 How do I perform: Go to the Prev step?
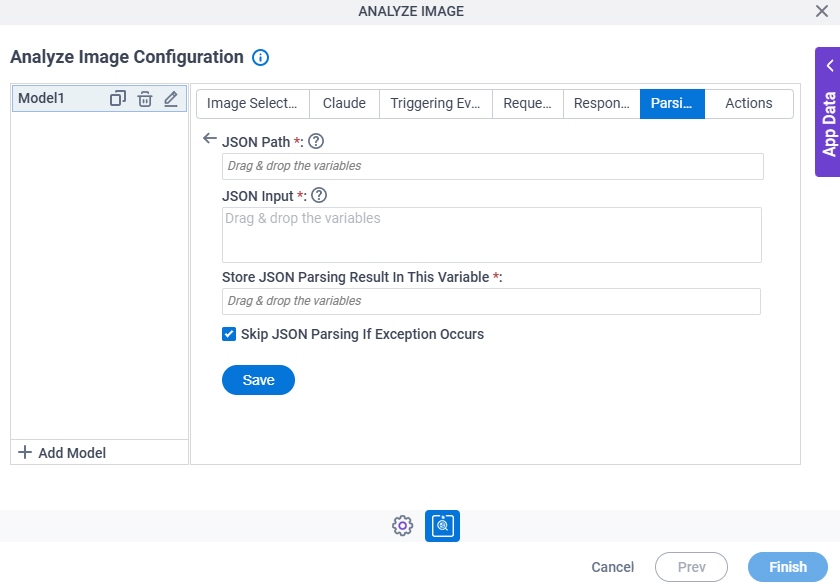[691, 567]
